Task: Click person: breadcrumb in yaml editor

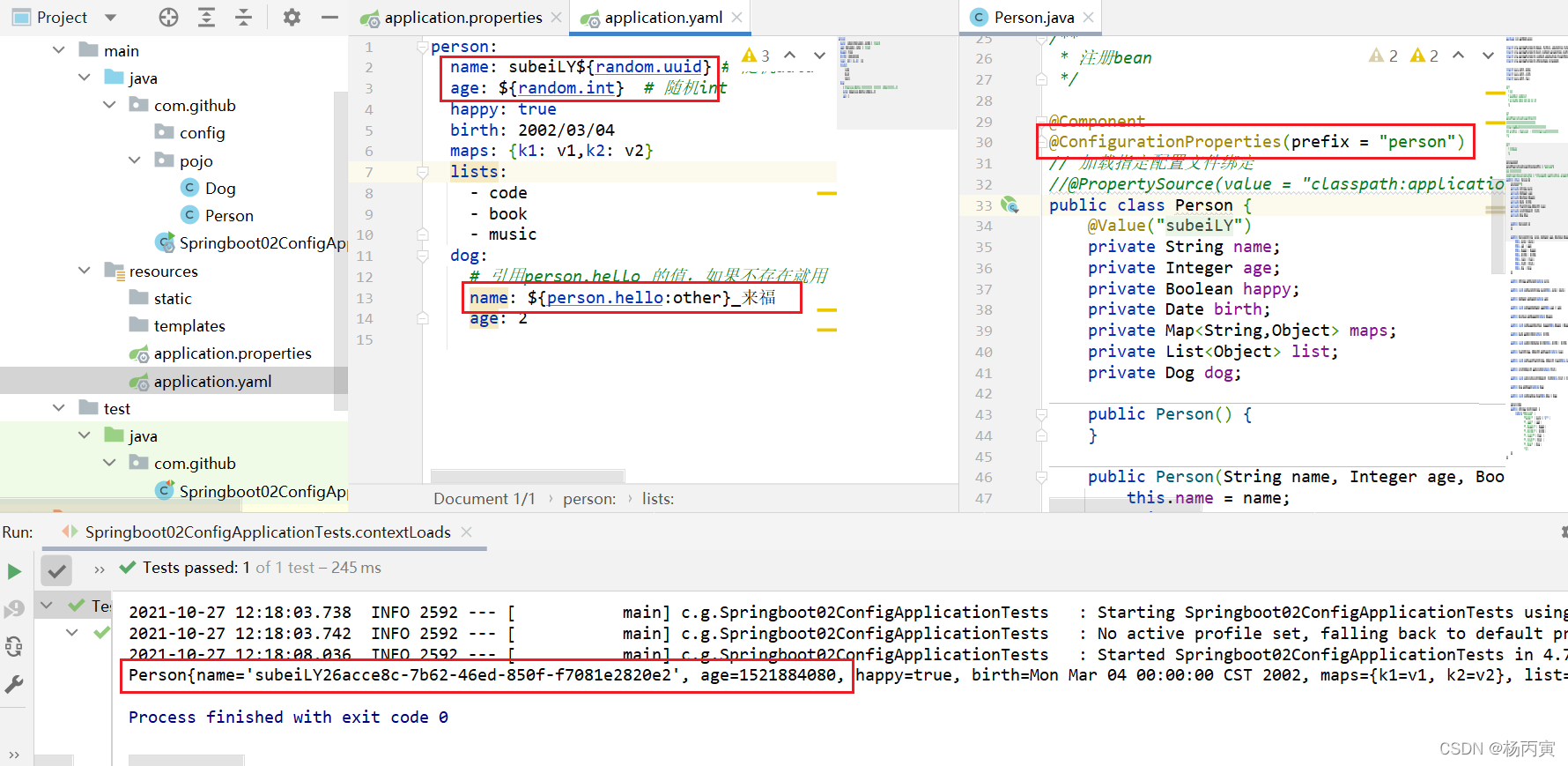Action: [589, 499]
